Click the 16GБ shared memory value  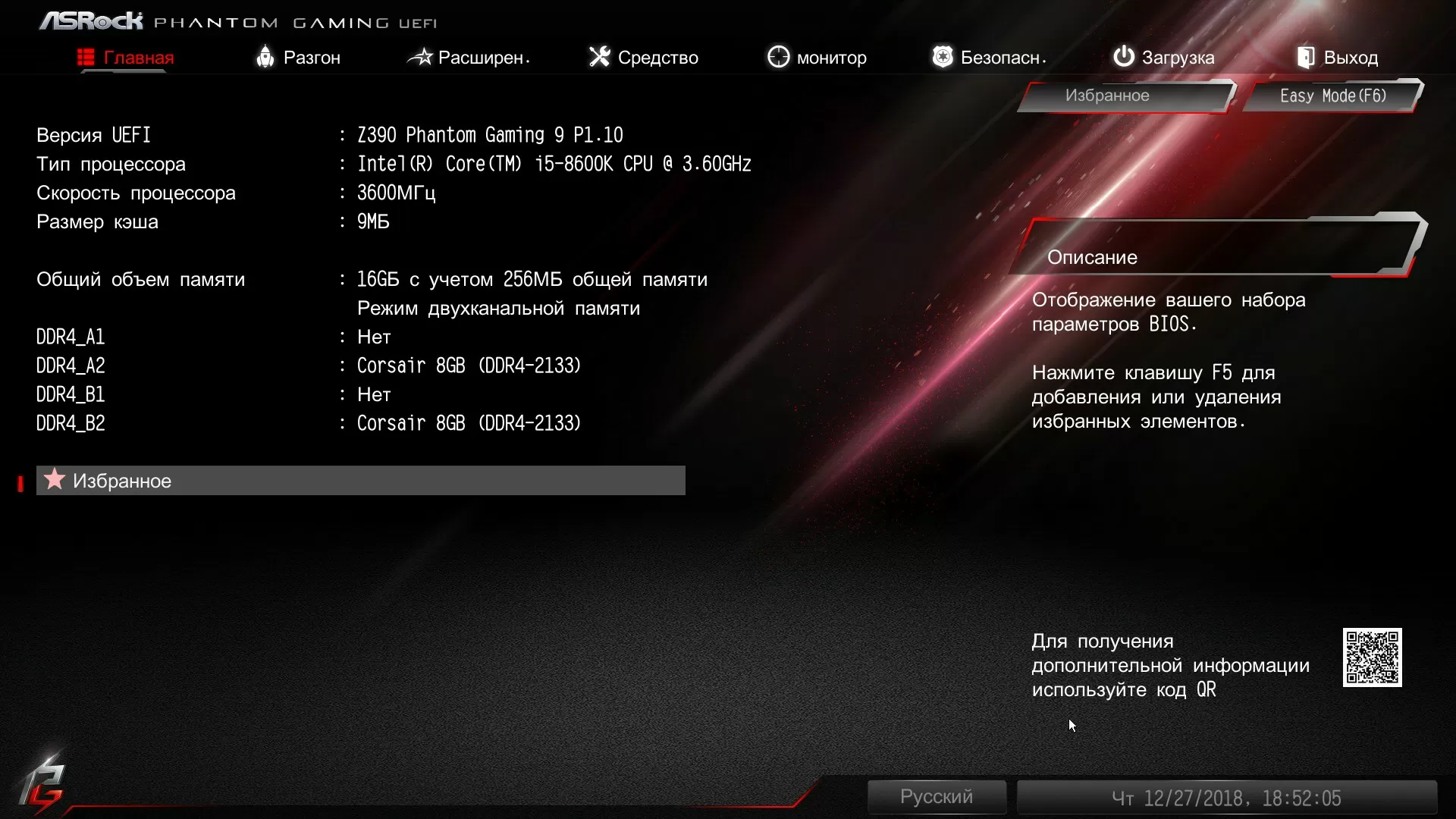(x=532, y=279)
